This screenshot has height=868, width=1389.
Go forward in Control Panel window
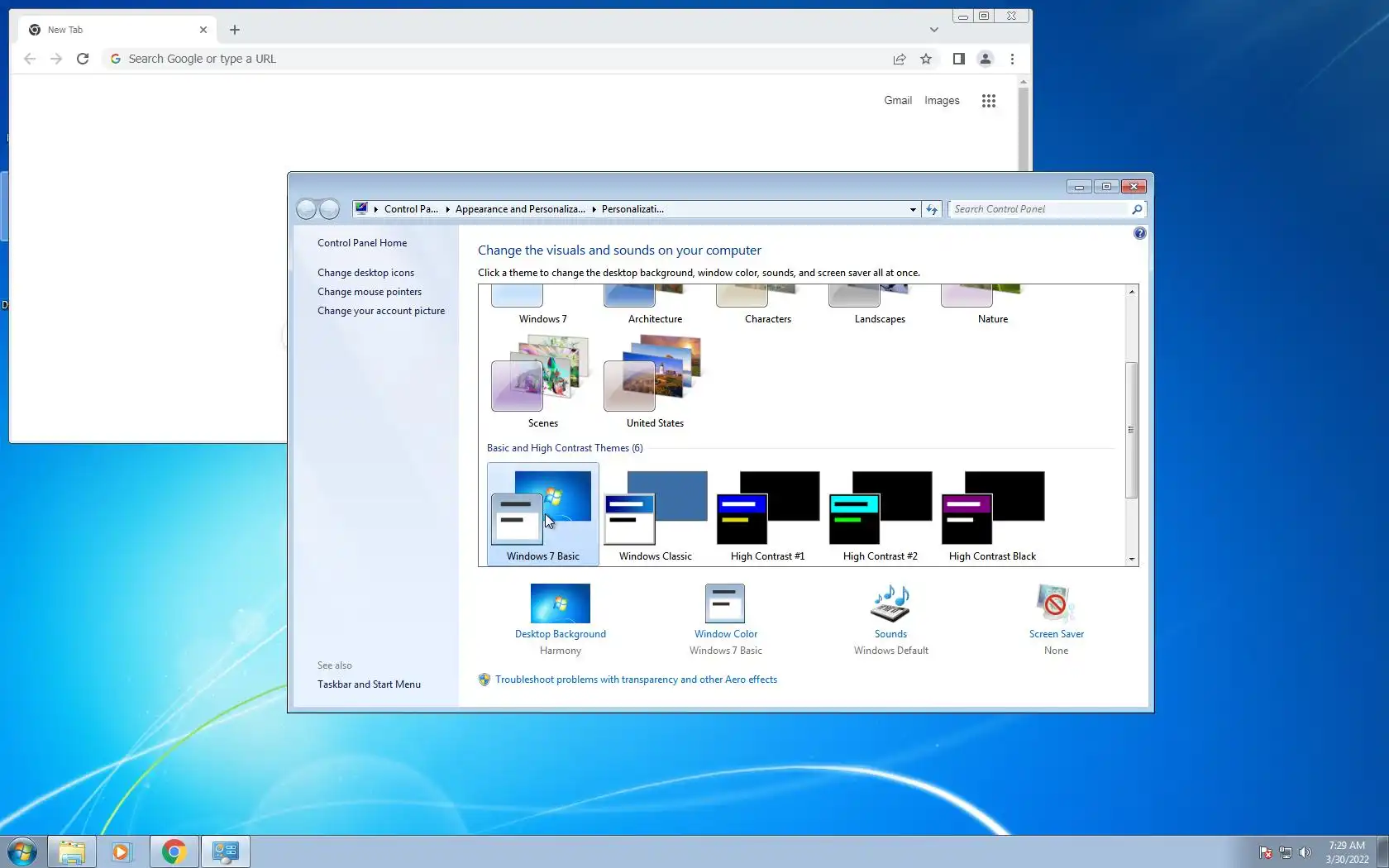[x=329, y=209]
